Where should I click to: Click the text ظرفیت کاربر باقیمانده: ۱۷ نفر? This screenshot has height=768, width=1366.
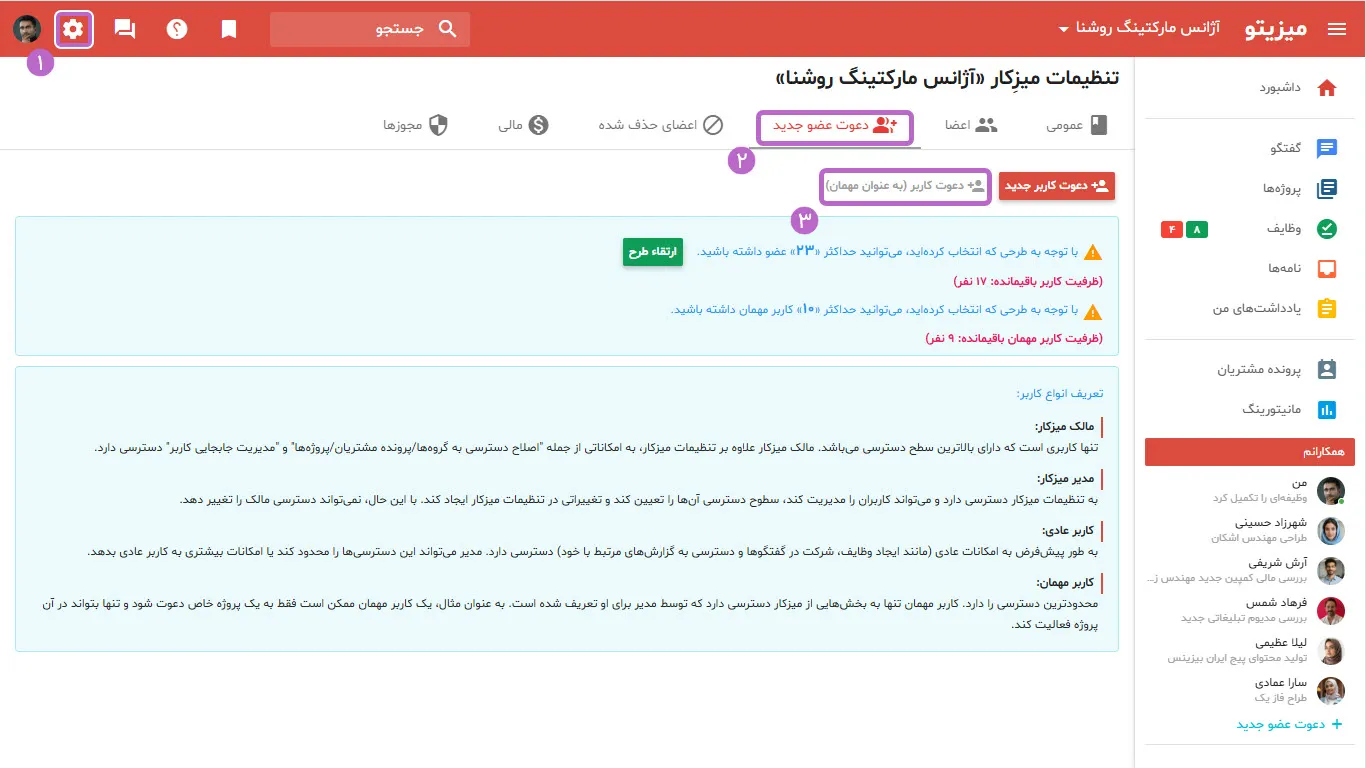click(1028, 281)
